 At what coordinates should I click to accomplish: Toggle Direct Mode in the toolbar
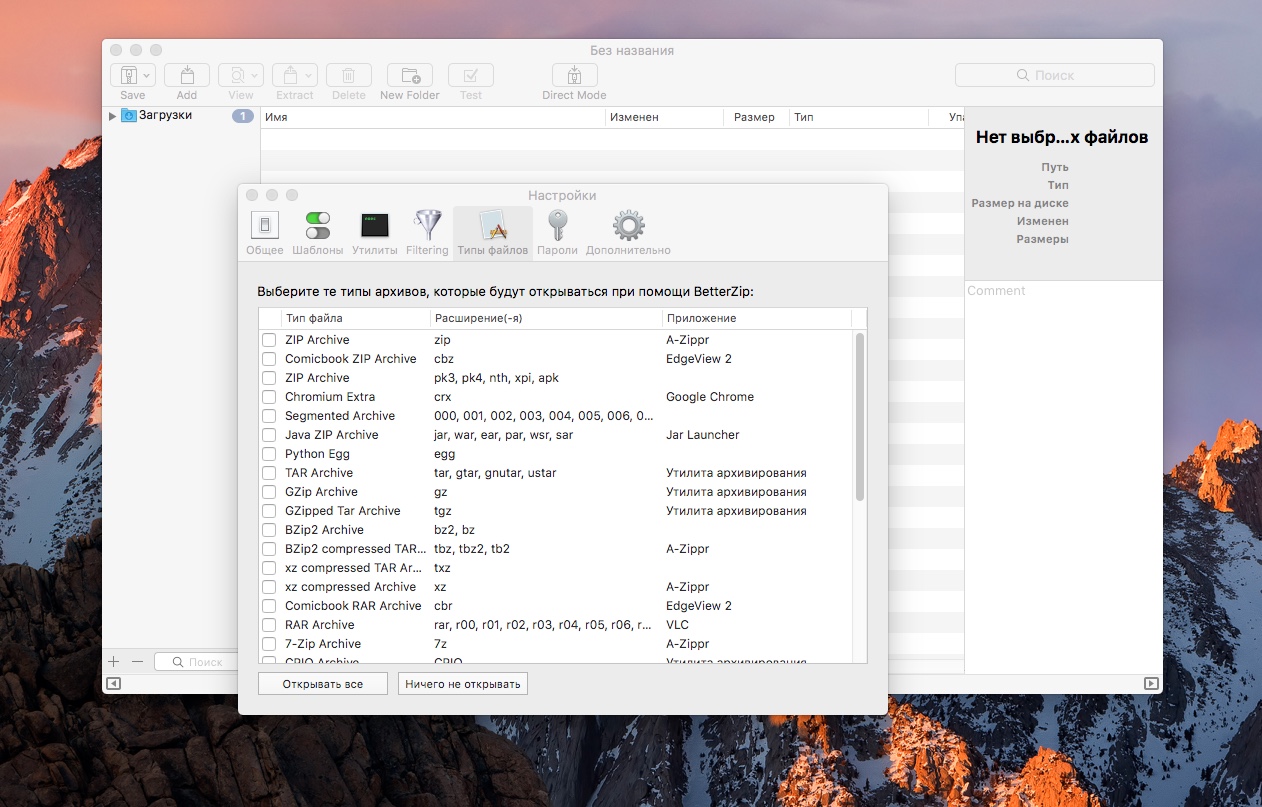coord(574,76)
